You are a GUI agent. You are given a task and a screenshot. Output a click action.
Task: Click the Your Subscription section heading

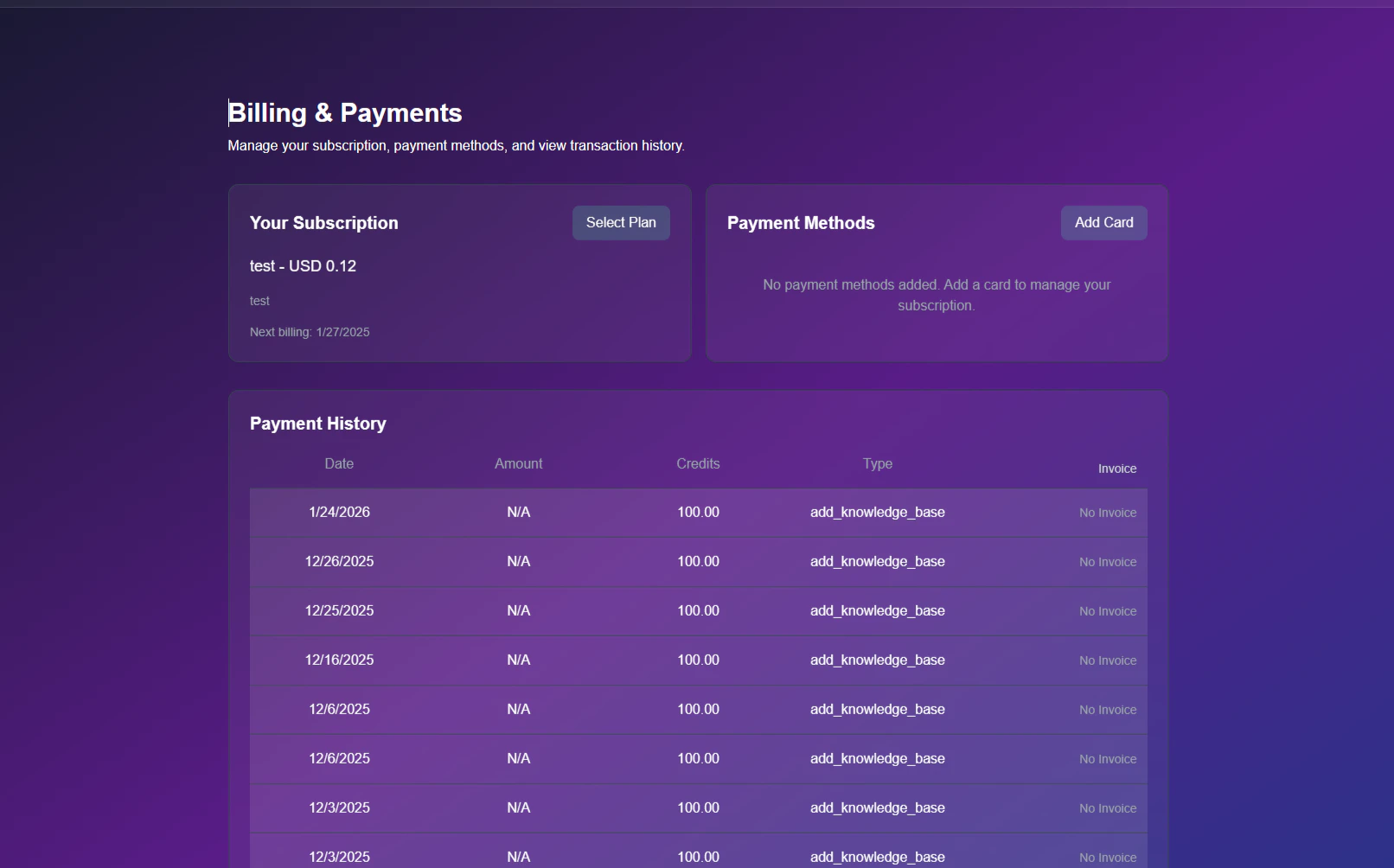(323, 222)
